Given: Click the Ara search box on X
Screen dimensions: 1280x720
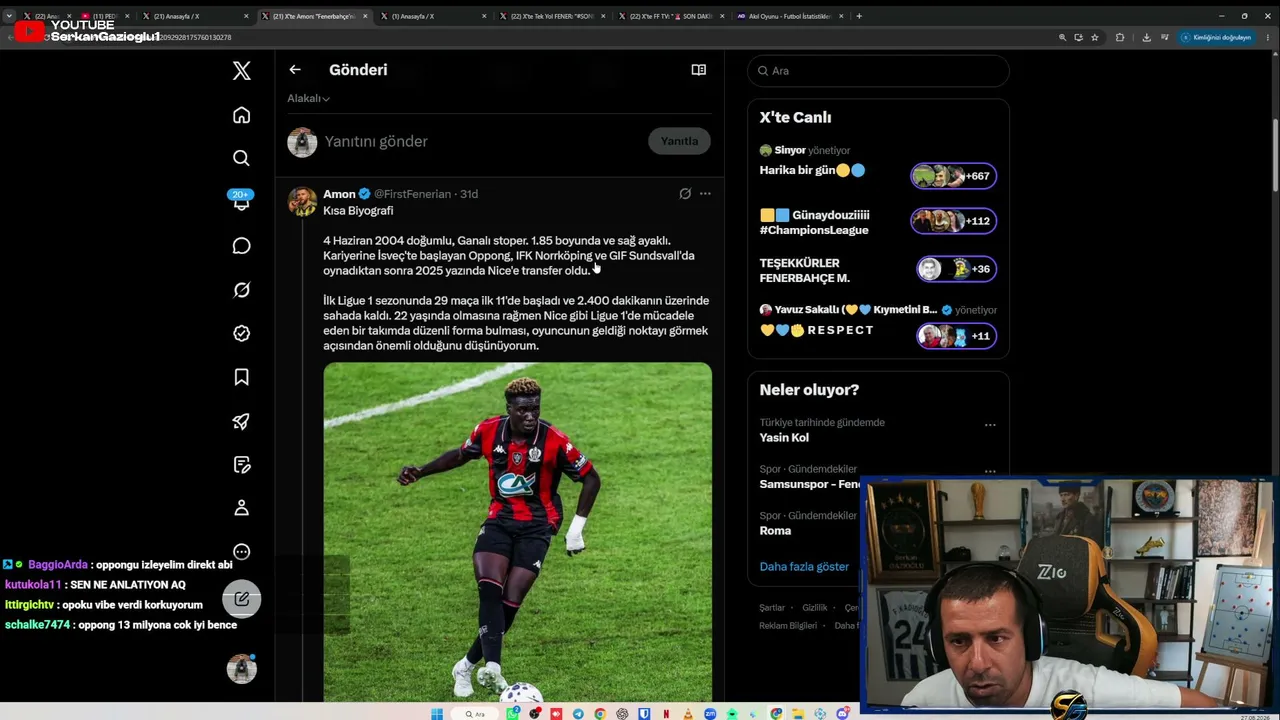Looking at the screenshot, I should (x=878, y=71).
